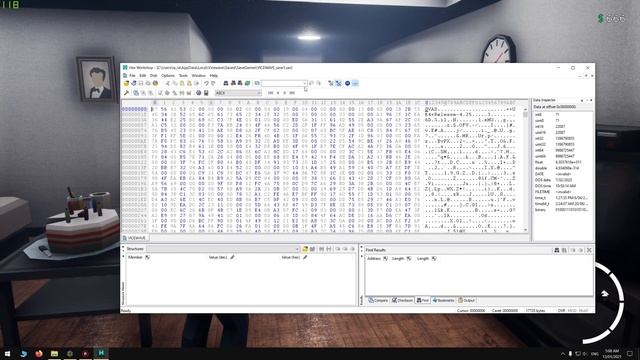The image size is (640, 360).
Task: Click the Open file folder toolbar icon
Action: point(127,83)
